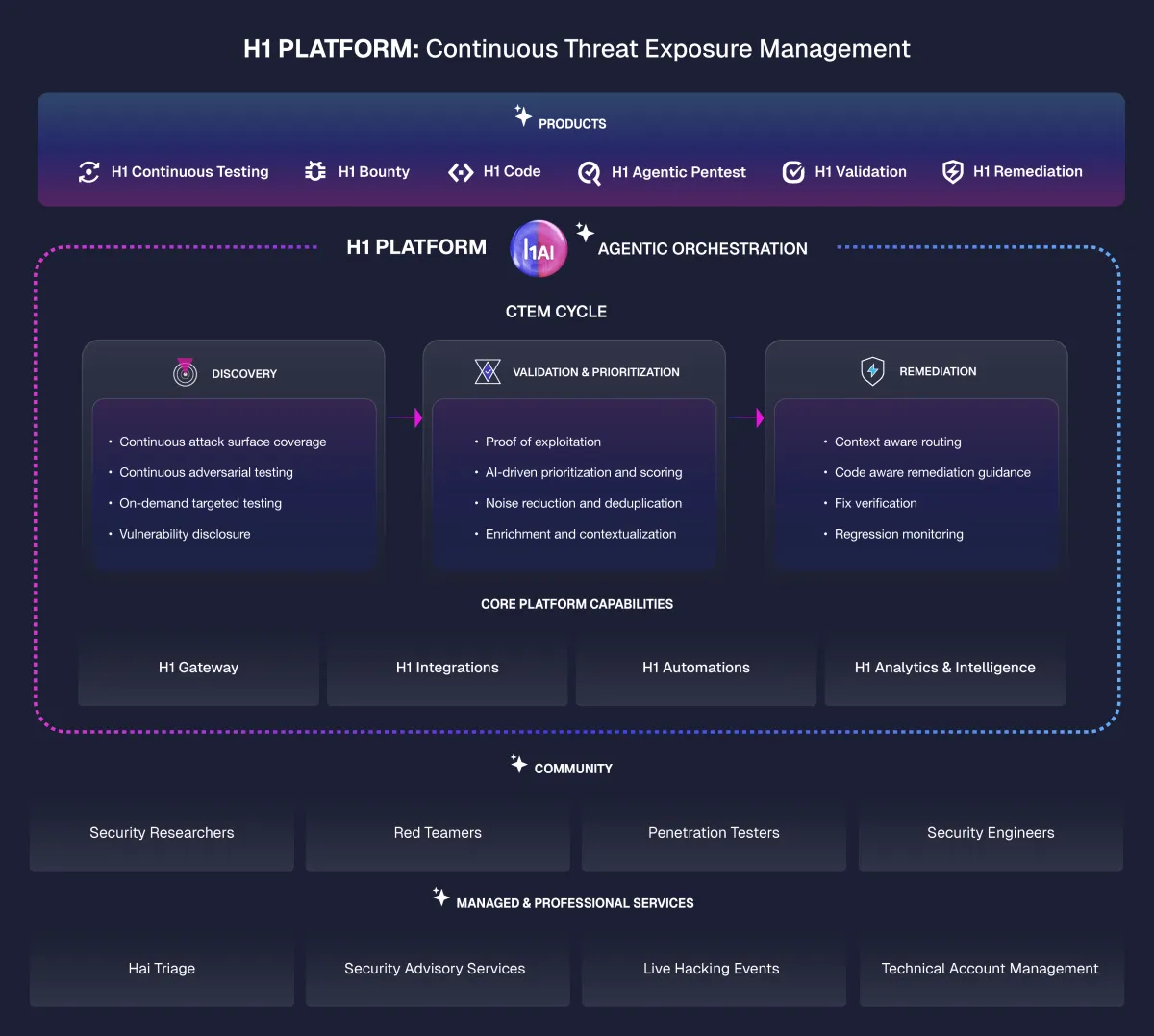The height and width of the screenshot is (1036, 1154).
Task: Select the Penetration Testers community card
Action: (x=714, y=833)
